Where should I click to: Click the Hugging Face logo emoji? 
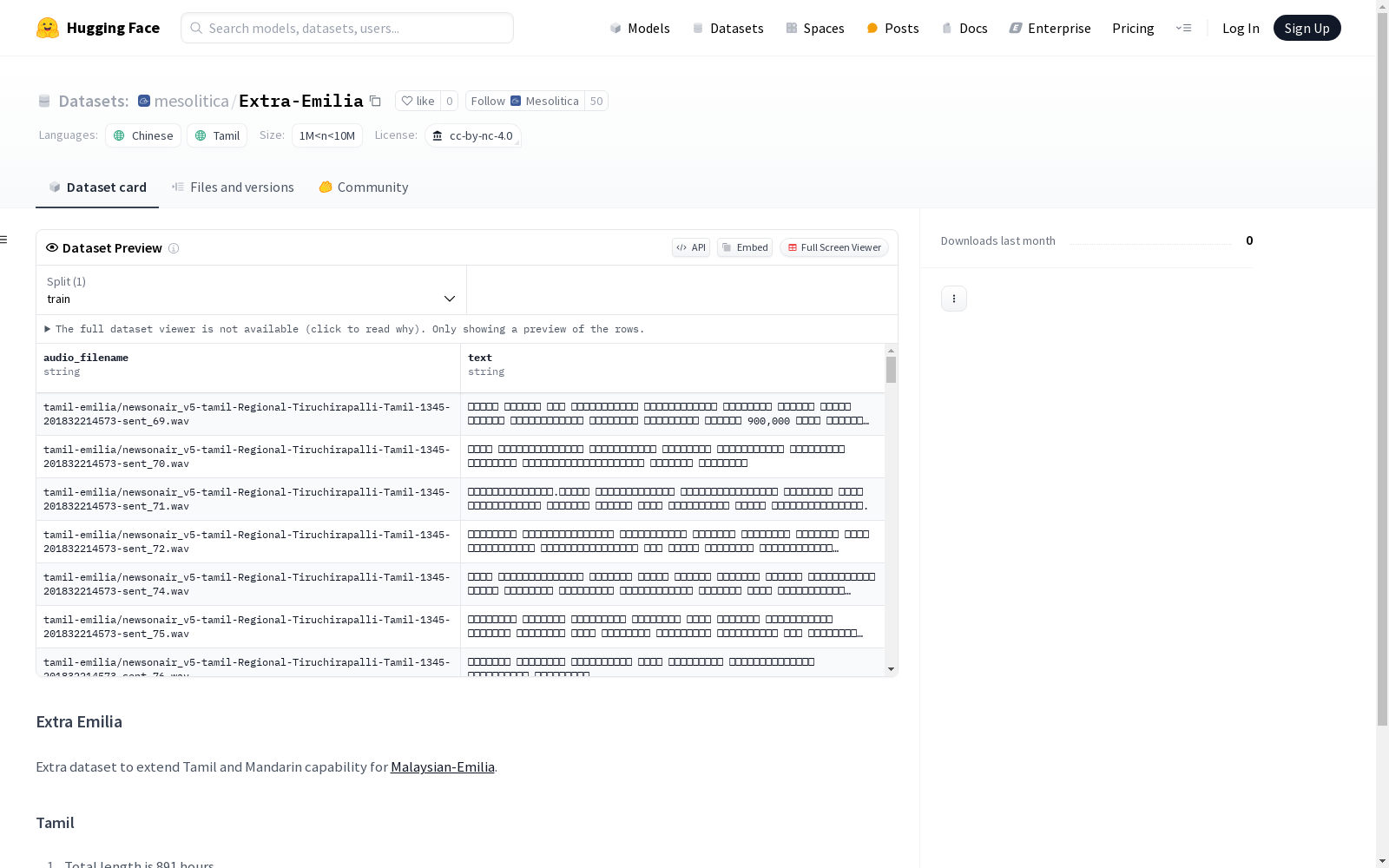pos(48,28)
